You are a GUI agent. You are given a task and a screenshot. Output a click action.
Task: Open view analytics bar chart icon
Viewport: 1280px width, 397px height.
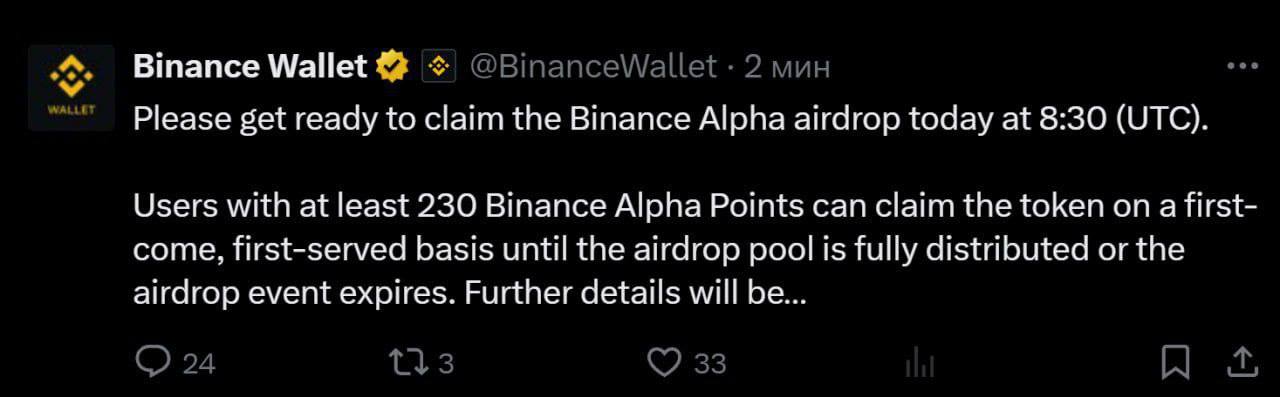pos(919,364)
